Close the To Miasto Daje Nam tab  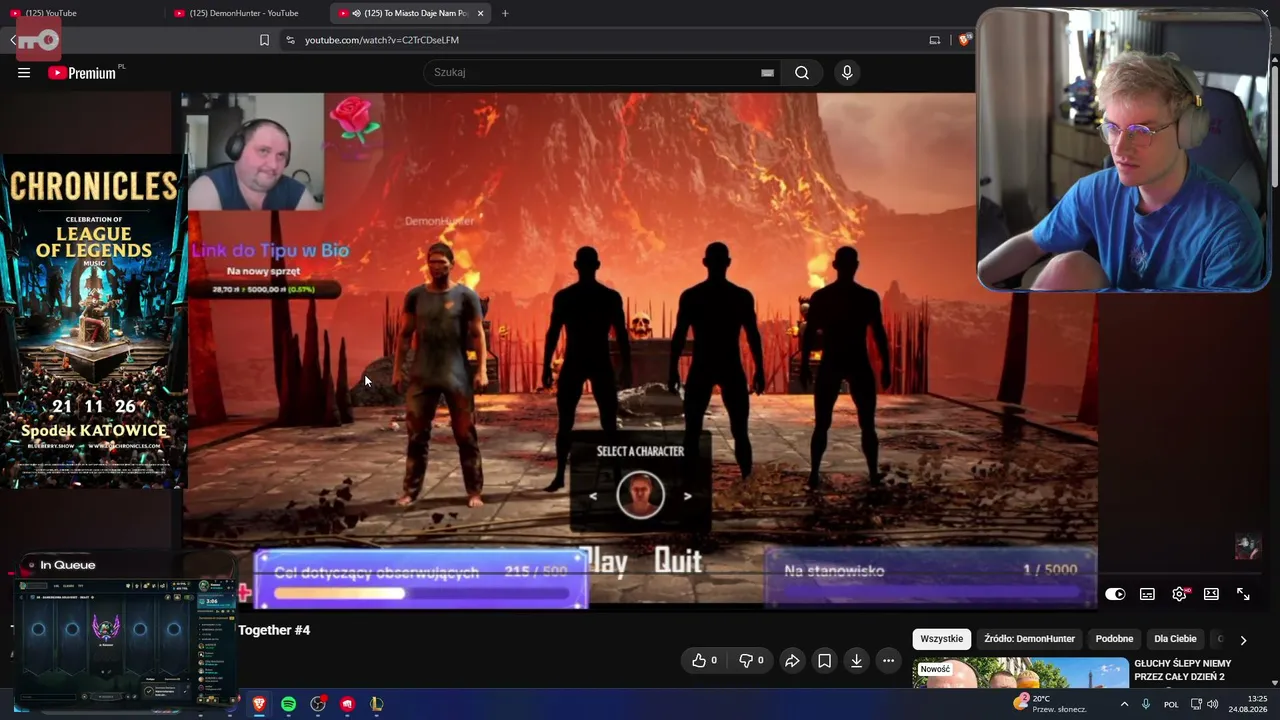481,13
